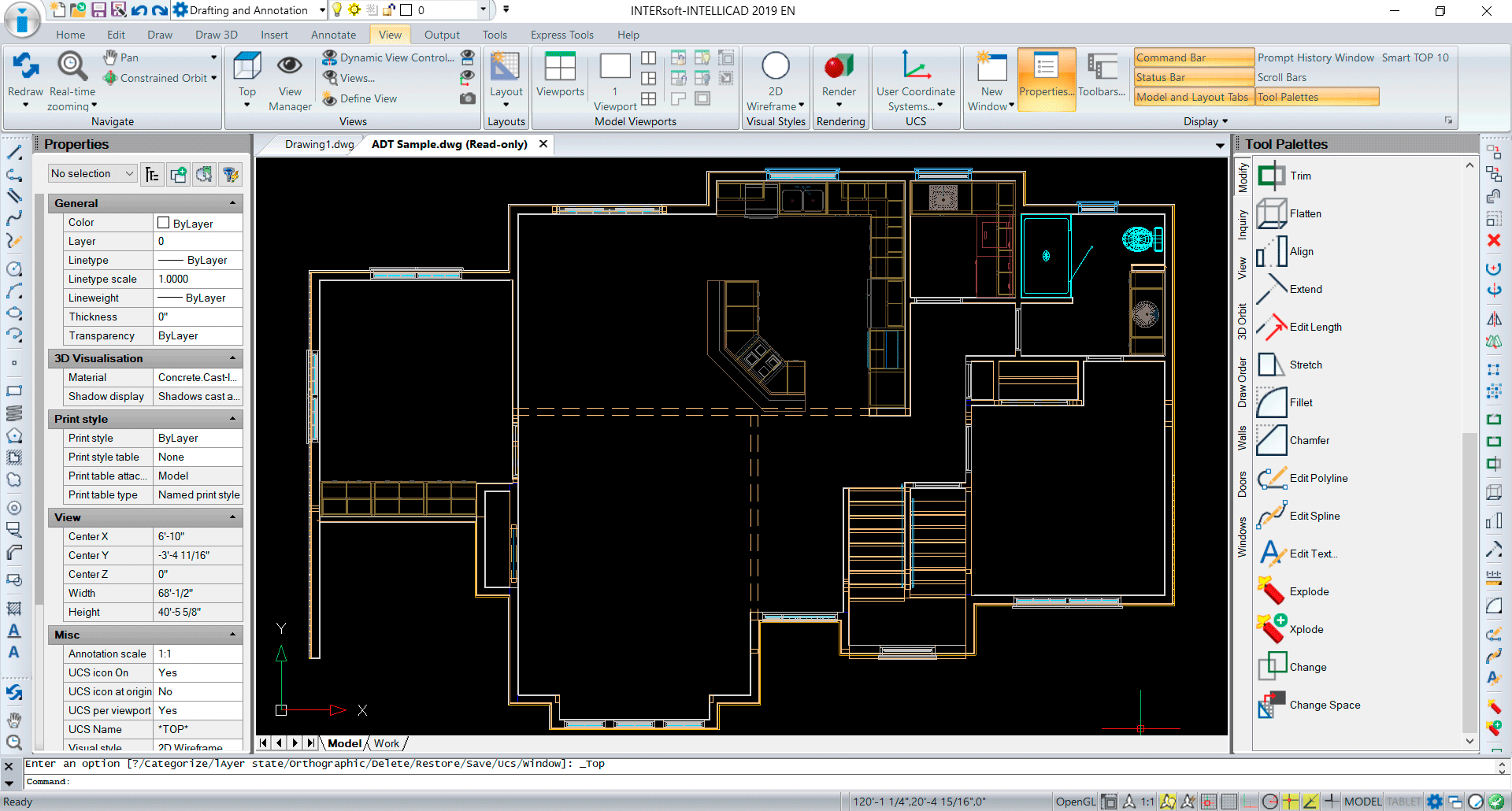Viewport: 1512px width, 811px height.
Task: Click Smart TOP 10 button
Action: [x=1415, y=57]
